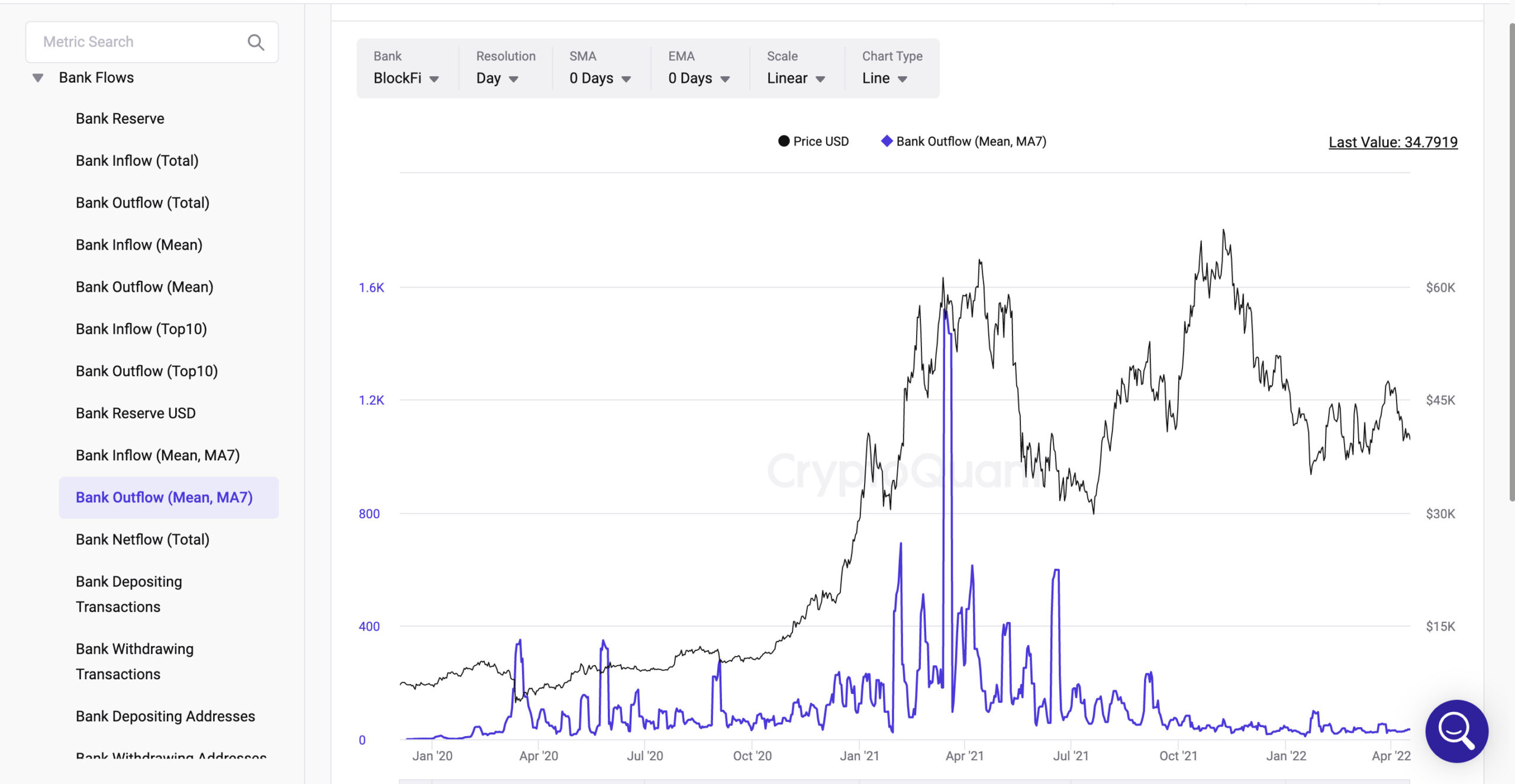Screen dimensions: 1515x784
Task: Click the Apr '22 date axis label
Action: point(1391,756)
